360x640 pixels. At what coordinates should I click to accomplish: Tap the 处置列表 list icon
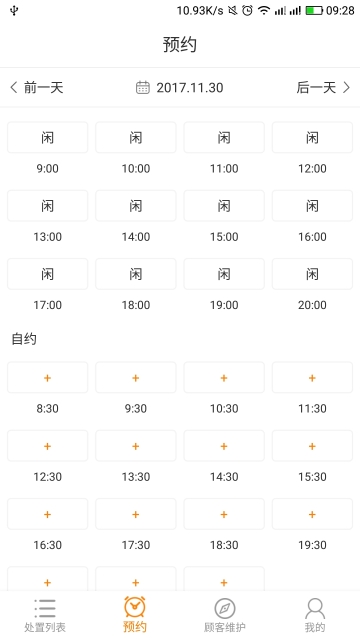tap(45, 608)
